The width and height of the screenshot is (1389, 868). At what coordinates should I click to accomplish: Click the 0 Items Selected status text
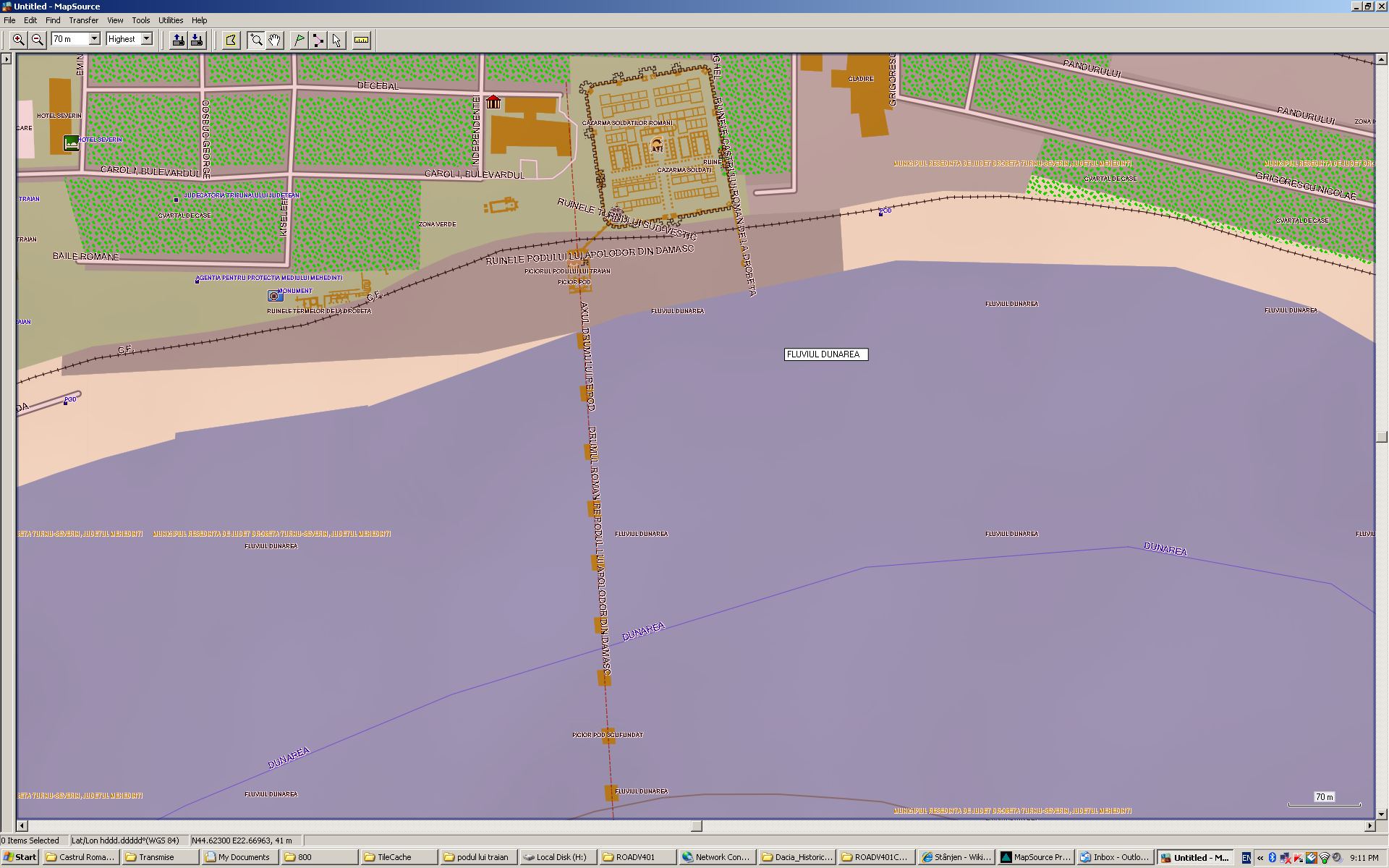click(30, 841)
